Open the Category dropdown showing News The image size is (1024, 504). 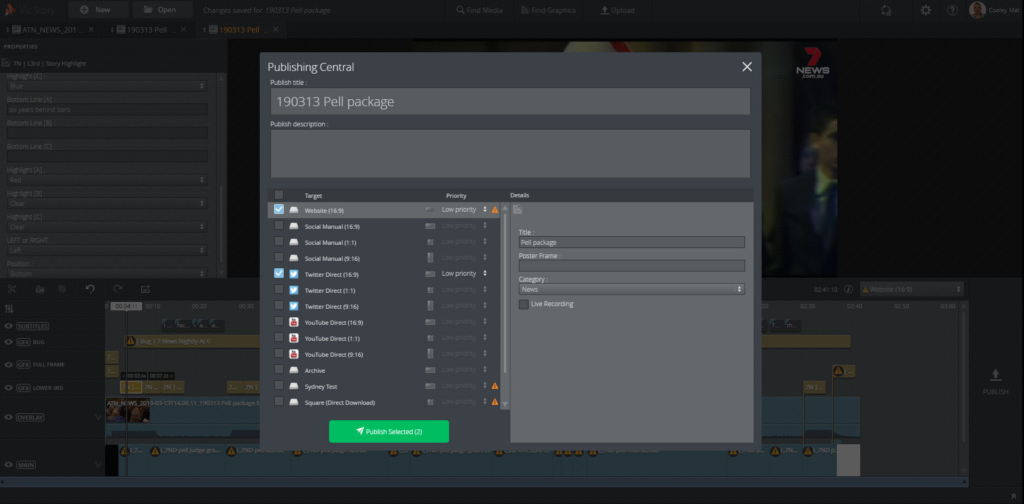click(x=631, y=289)
